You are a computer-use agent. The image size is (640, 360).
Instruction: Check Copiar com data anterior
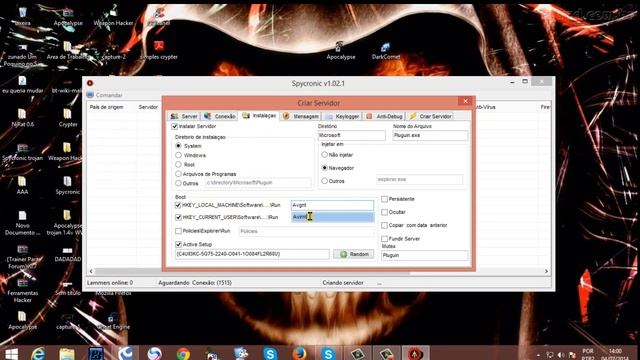(x=384, y=225)
